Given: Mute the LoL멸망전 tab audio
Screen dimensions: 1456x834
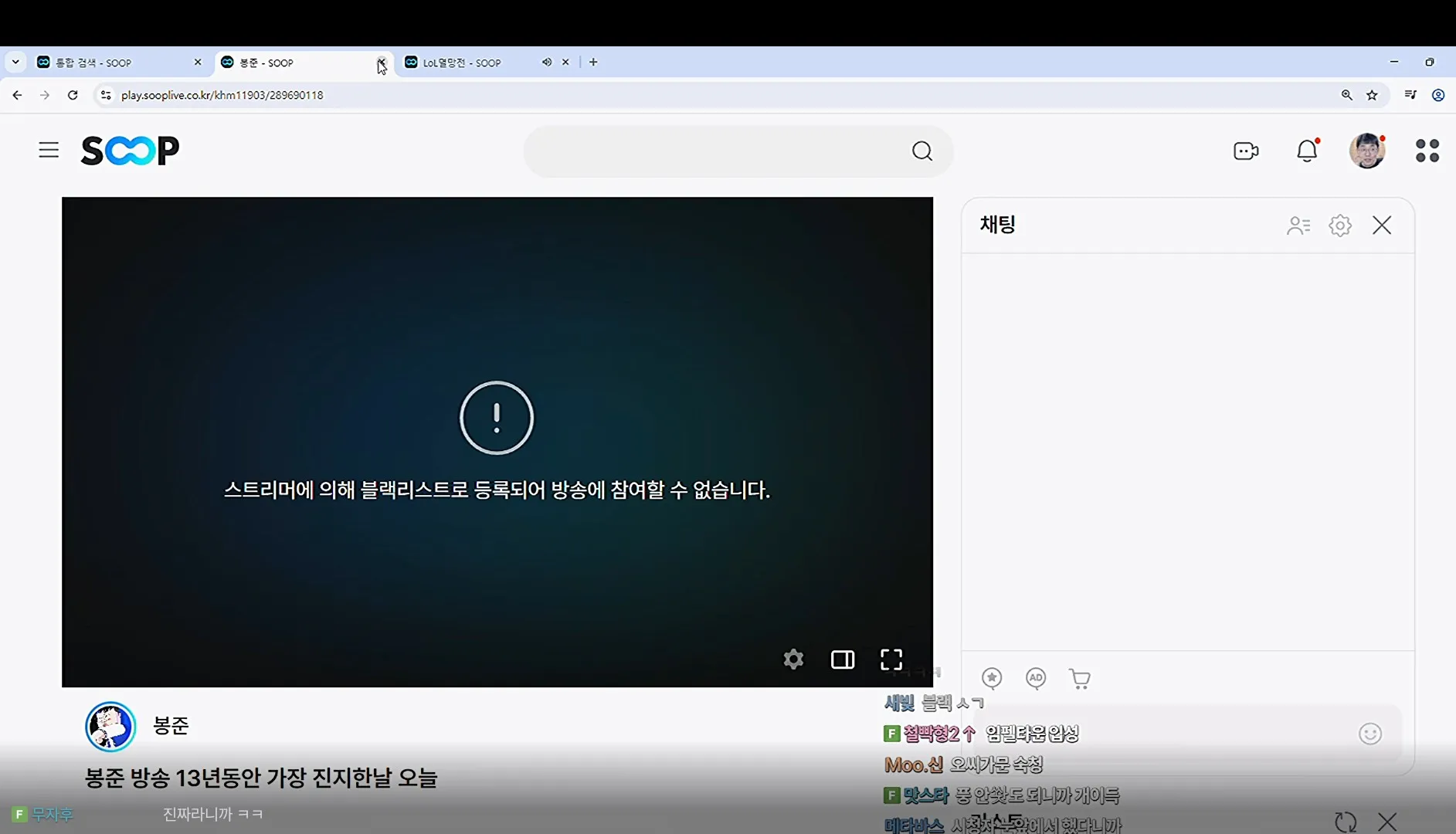Looking at the screenshot, I should (547, 62).
